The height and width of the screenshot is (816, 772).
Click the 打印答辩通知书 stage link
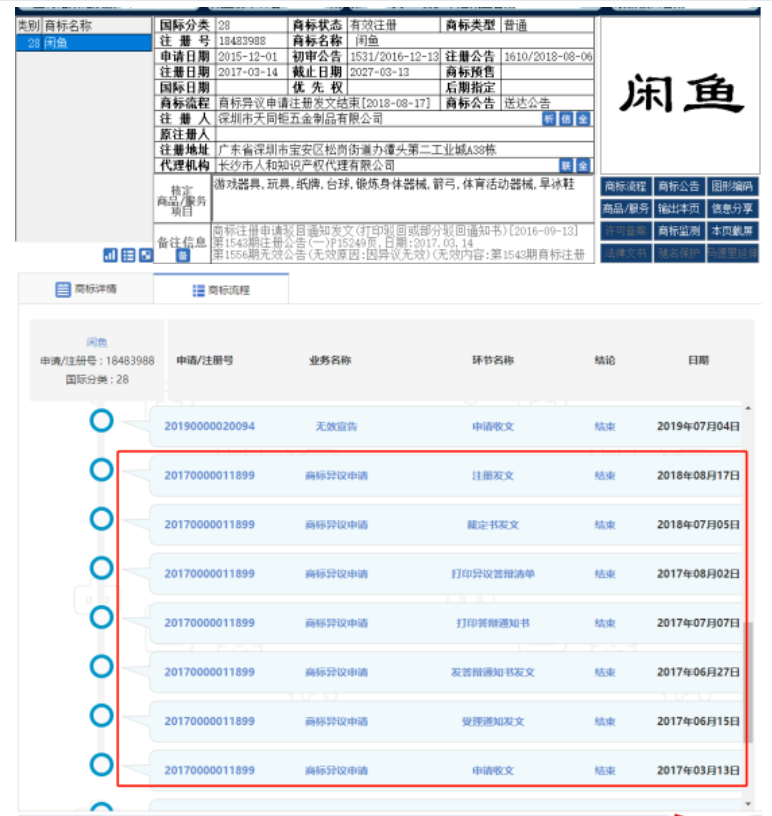[x=492, y=623]
